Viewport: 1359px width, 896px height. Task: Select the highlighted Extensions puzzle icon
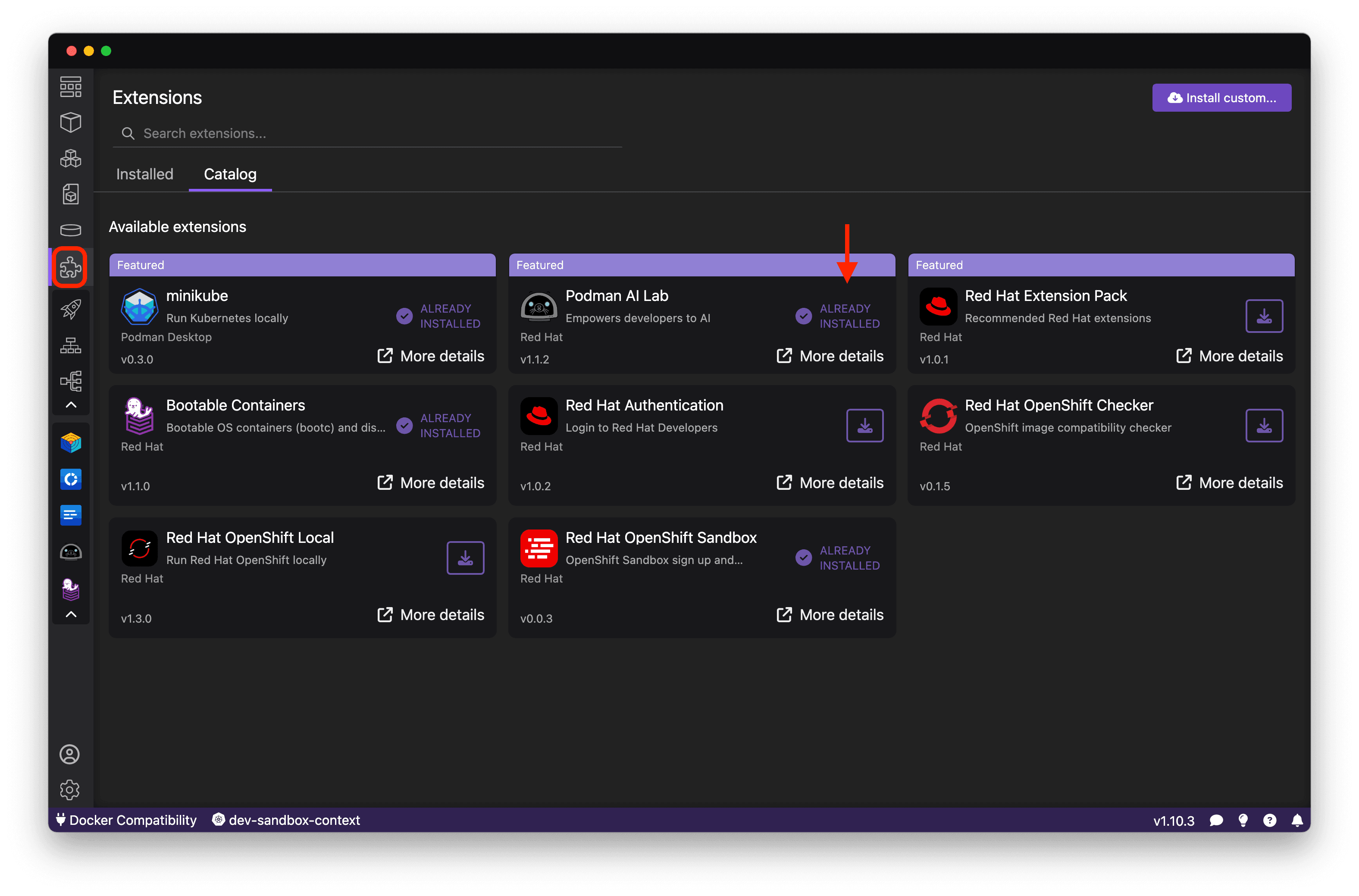pyautogui.click(x=70, y=266)
